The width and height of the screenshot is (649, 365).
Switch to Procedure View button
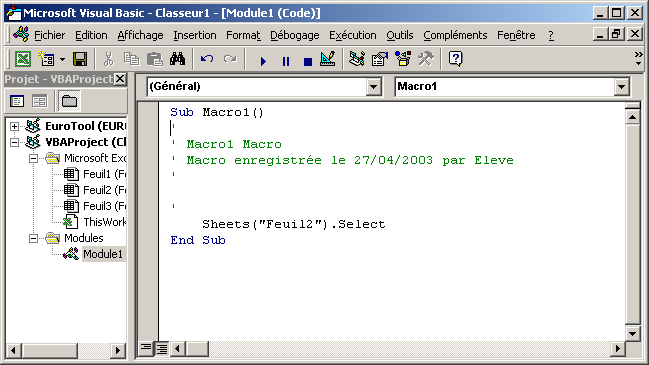pyautogui.click(x=146, y=348)
